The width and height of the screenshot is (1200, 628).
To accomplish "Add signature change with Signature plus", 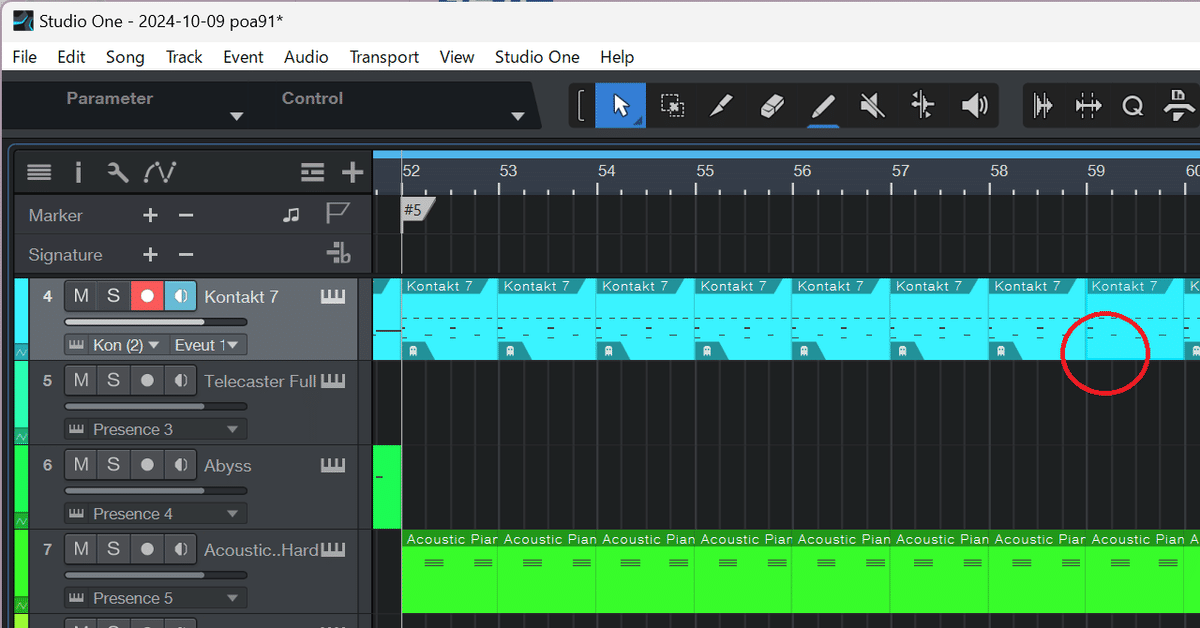I will (x=150, y=255).
